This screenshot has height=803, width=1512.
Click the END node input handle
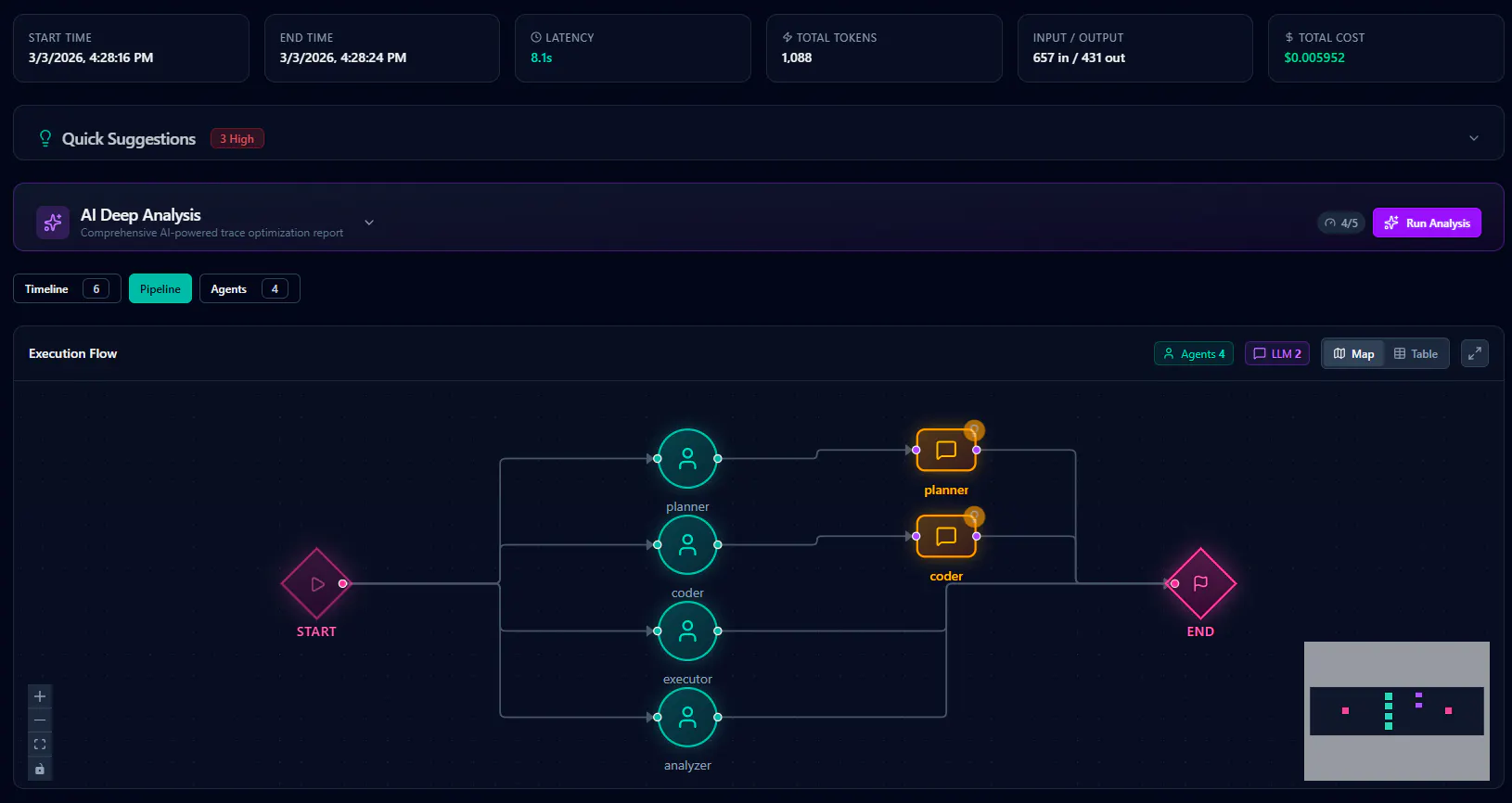1174,583
